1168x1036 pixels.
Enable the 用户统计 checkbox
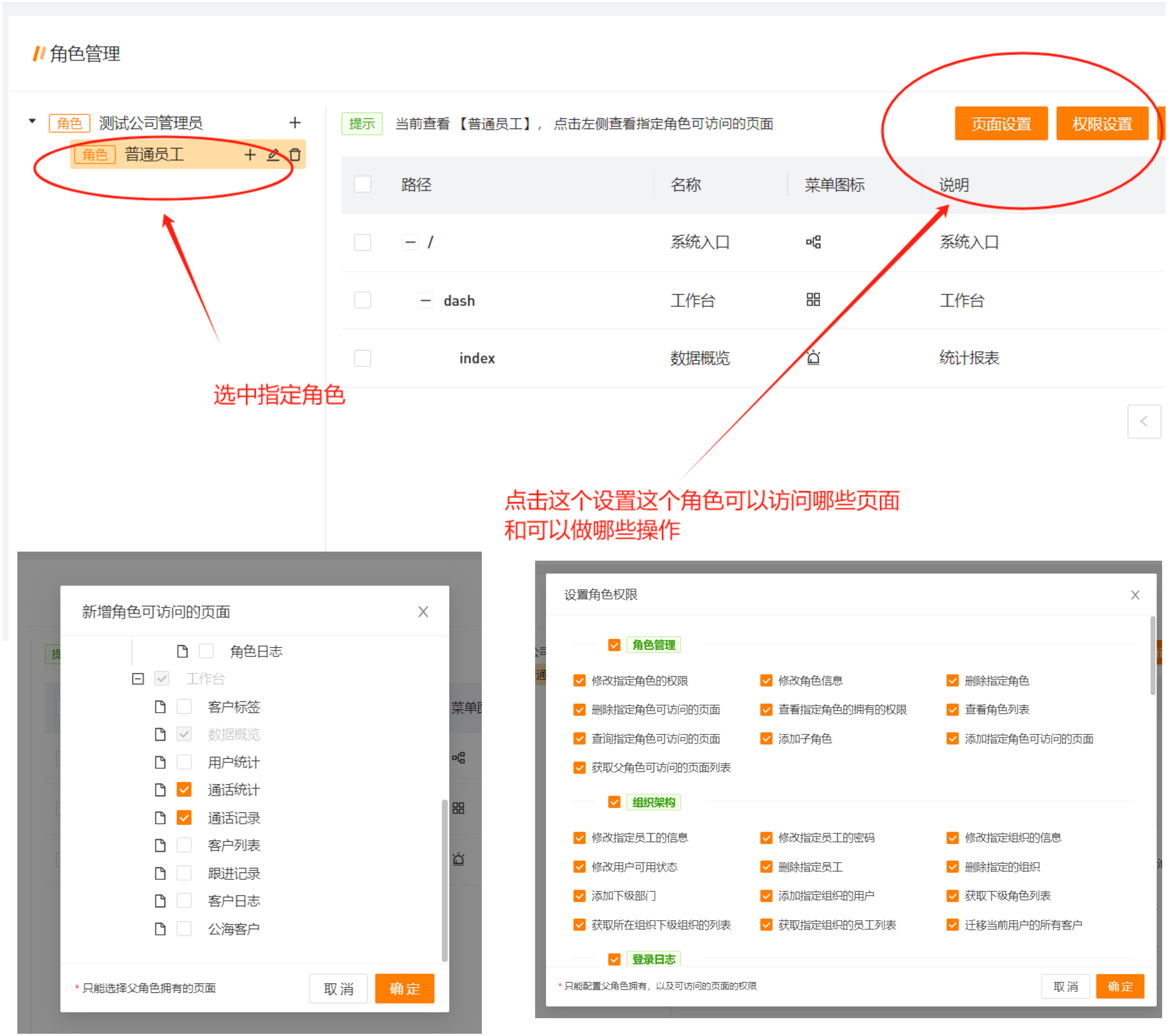[x=184, y=762]
